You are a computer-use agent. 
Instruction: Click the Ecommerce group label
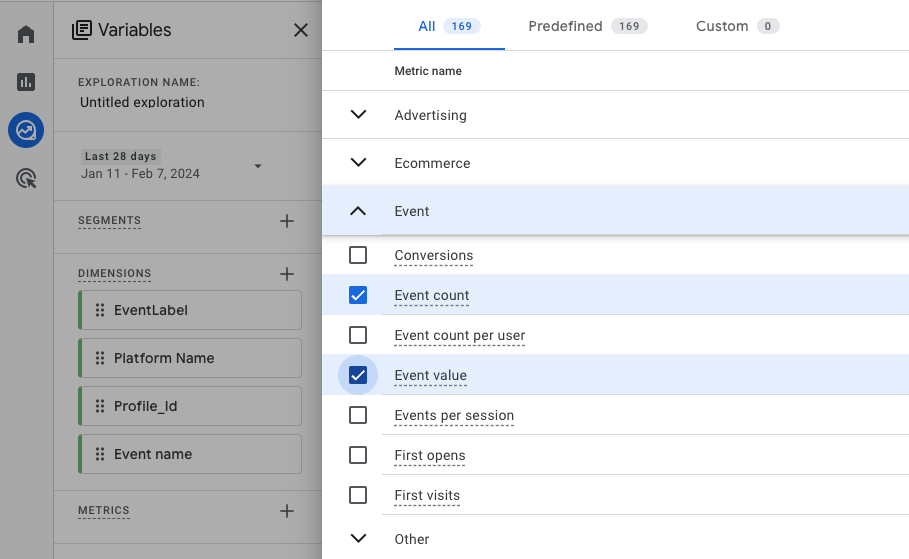point(432,164)
